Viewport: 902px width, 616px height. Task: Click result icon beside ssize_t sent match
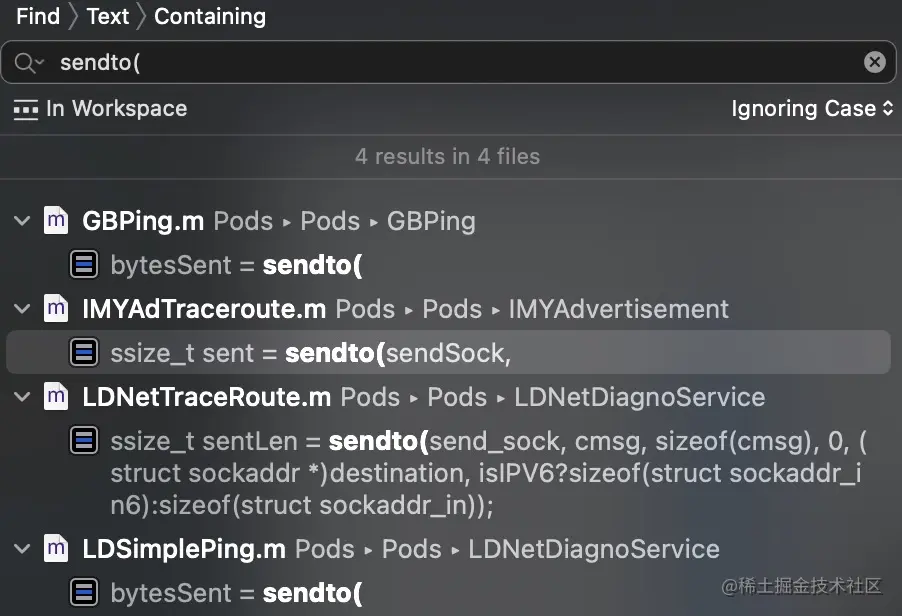tap(85, 353)
